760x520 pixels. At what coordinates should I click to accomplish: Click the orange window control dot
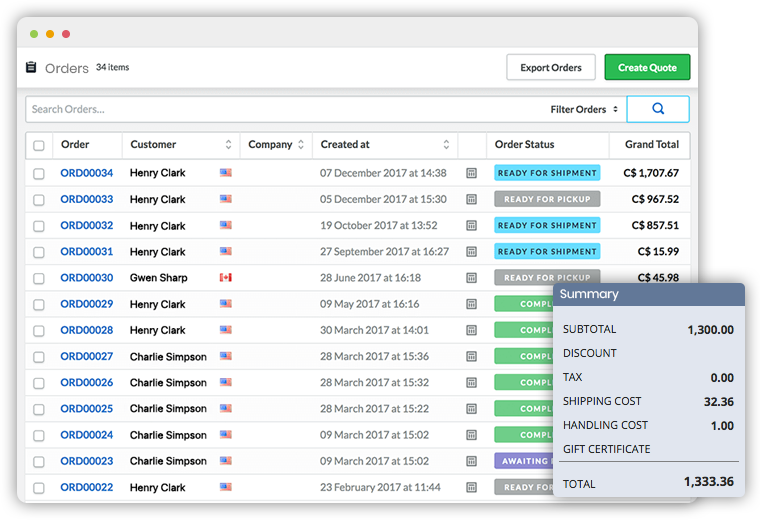50,34
